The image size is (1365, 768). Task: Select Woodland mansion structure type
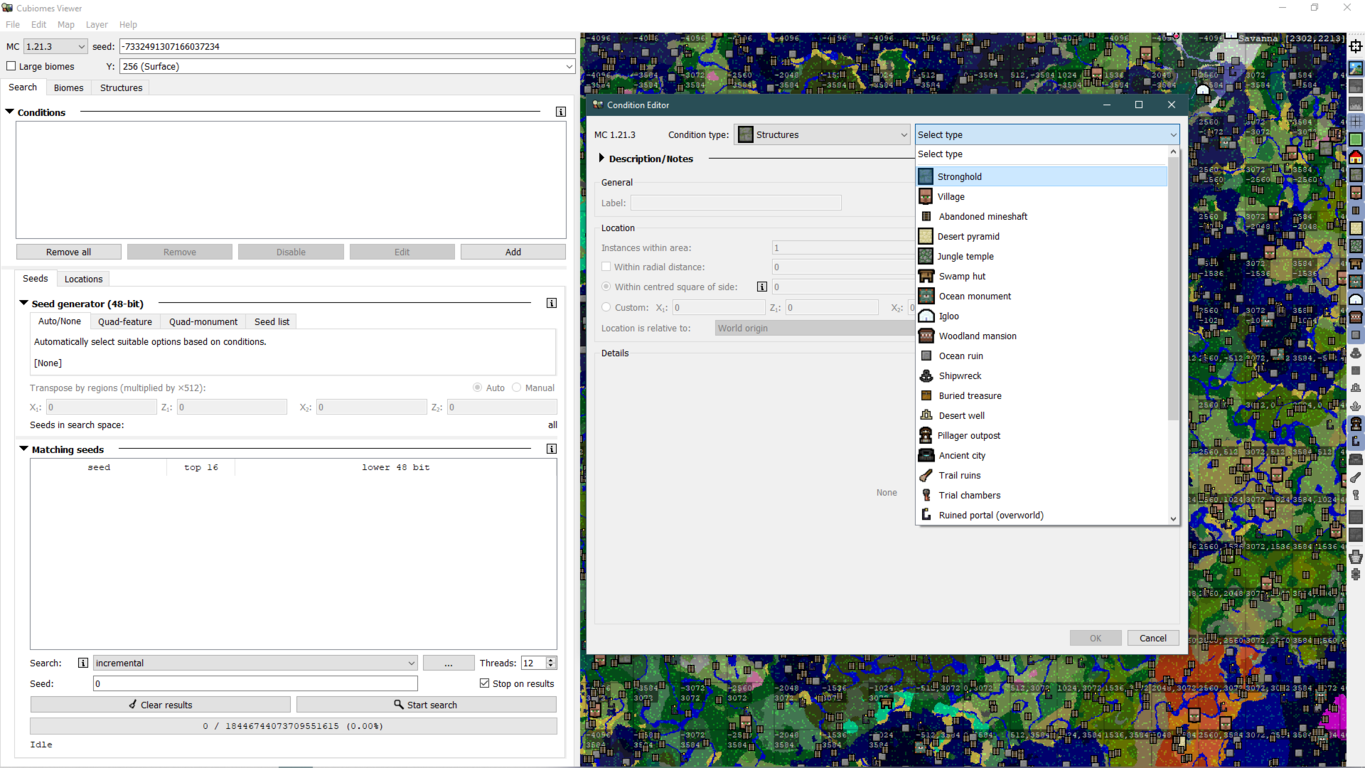(976, 336)
